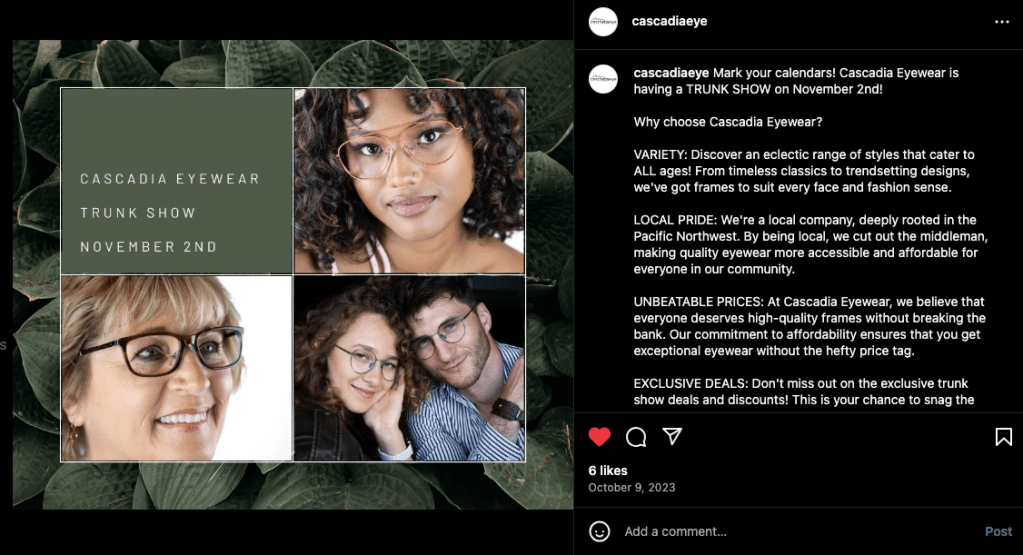The height and width of the screenshot is (555, 1023).
Task: View the 6 likes list
Action: tap(607, 470)
